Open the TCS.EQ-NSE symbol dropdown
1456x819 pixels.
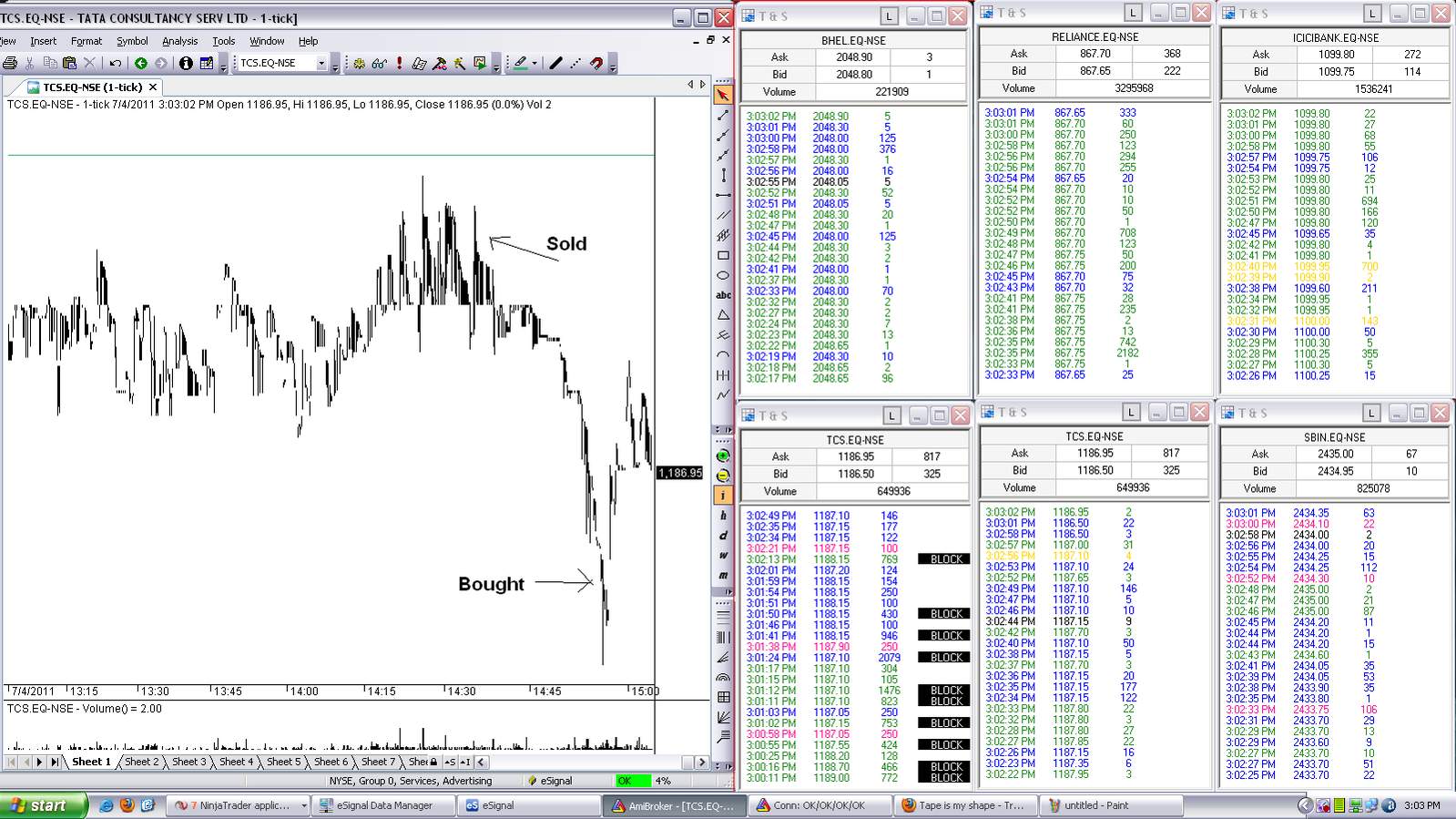pos(321,63)
